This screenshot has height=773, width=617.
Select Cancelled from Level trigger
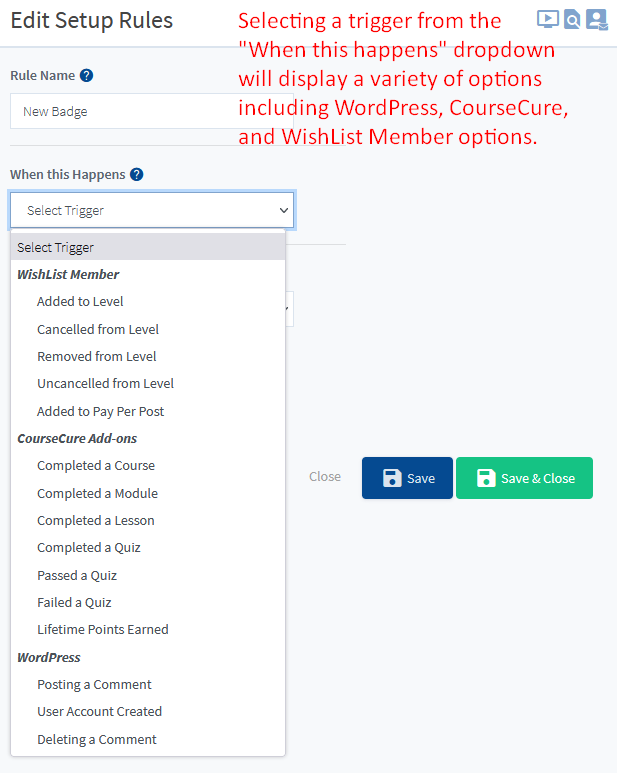(x=148, y=329)
